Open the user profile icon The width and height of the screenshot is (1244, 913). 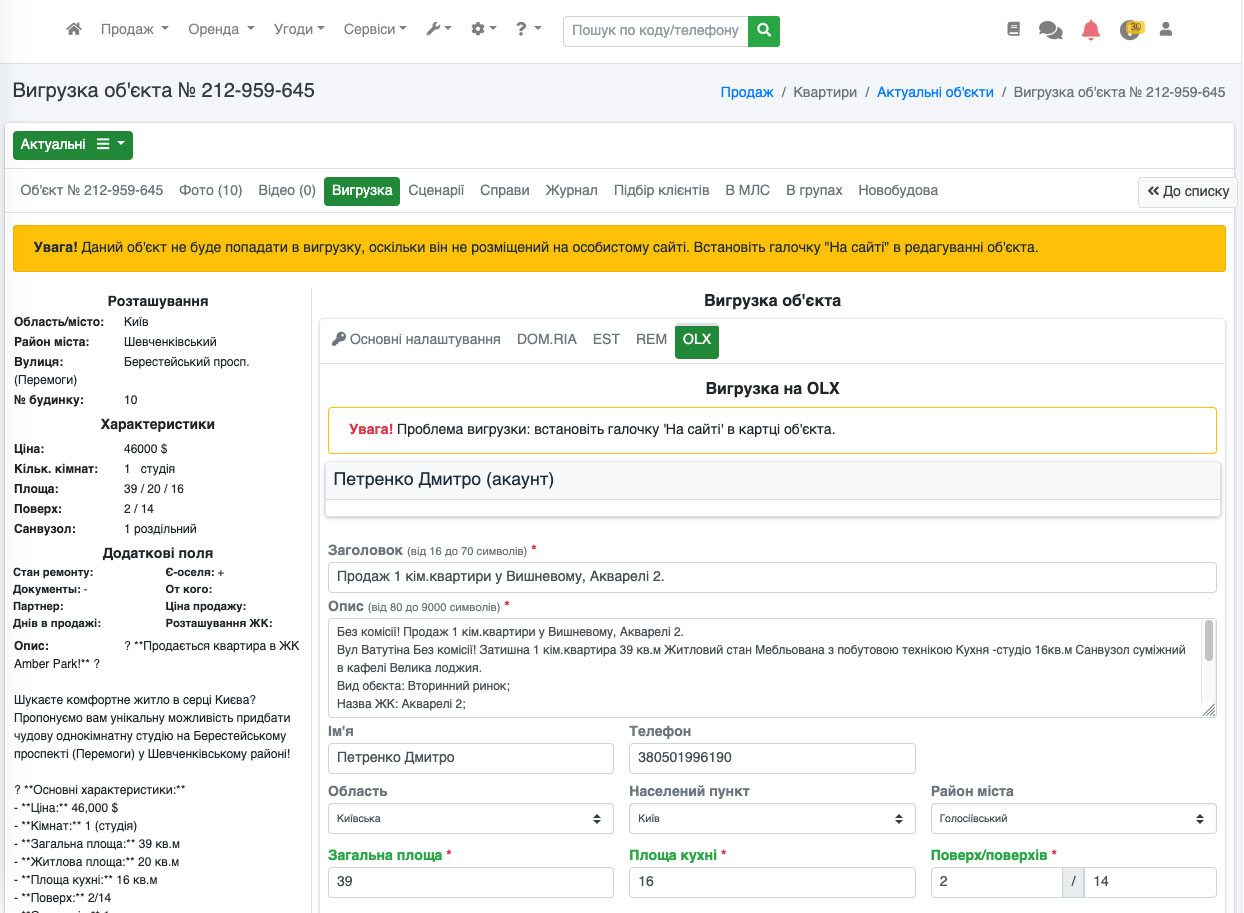[x=1165, y=30]
